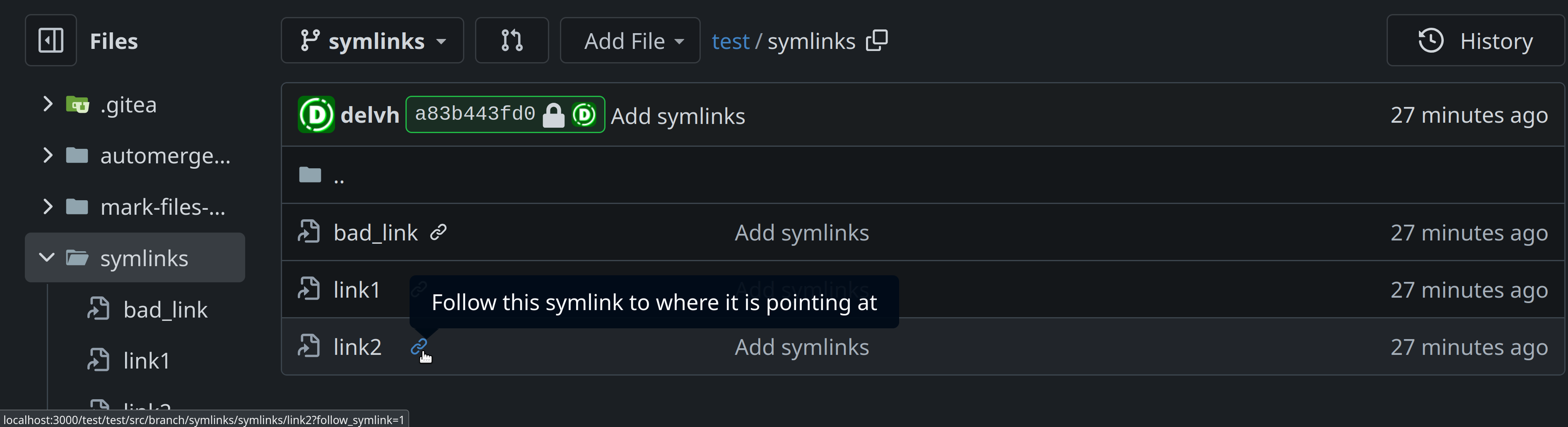This screenshot has width=1568, height=427.
Task: Open the compare pull request icon
Action: click(511, 40)
